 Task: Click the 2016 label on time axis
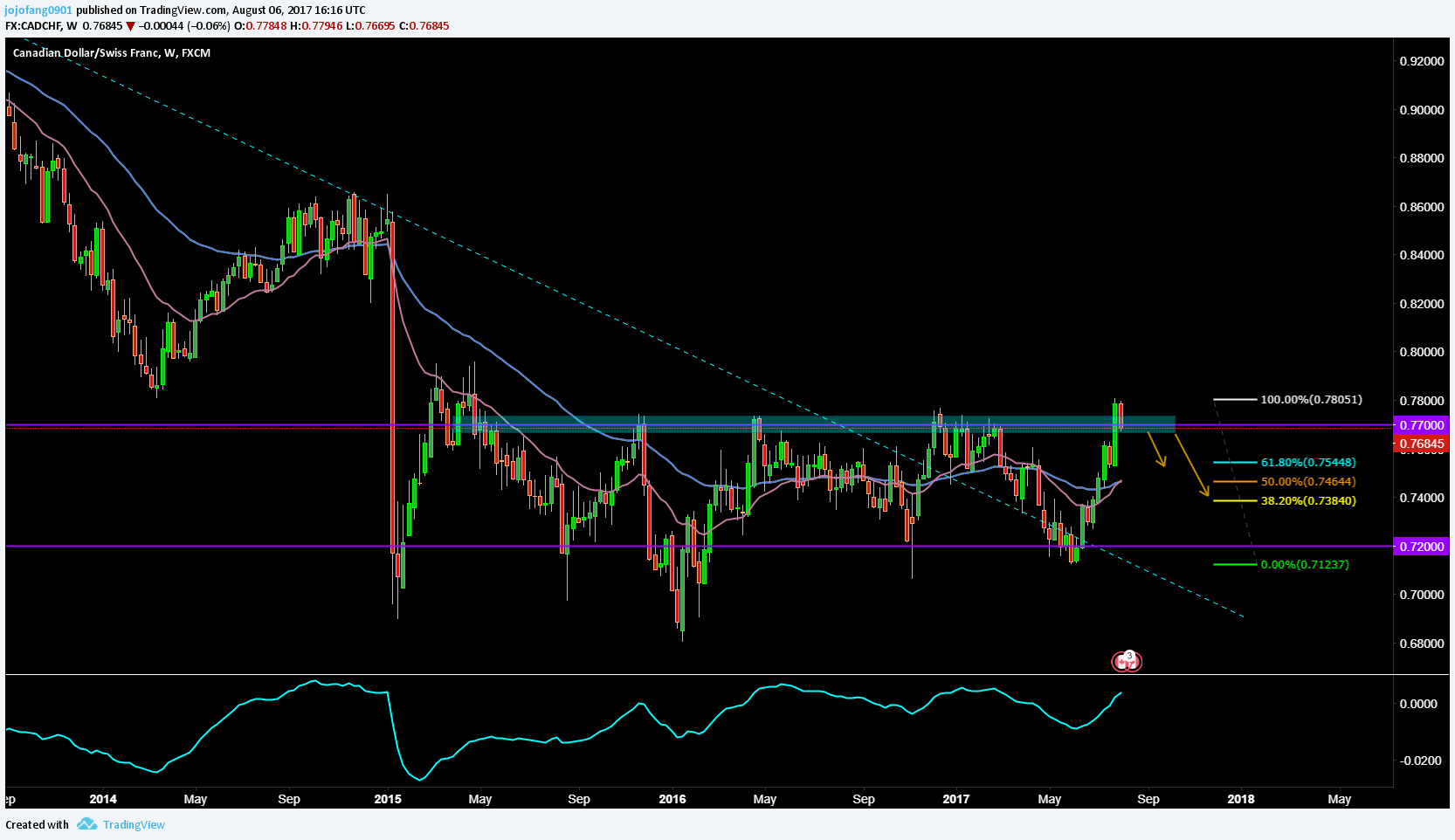672,799
